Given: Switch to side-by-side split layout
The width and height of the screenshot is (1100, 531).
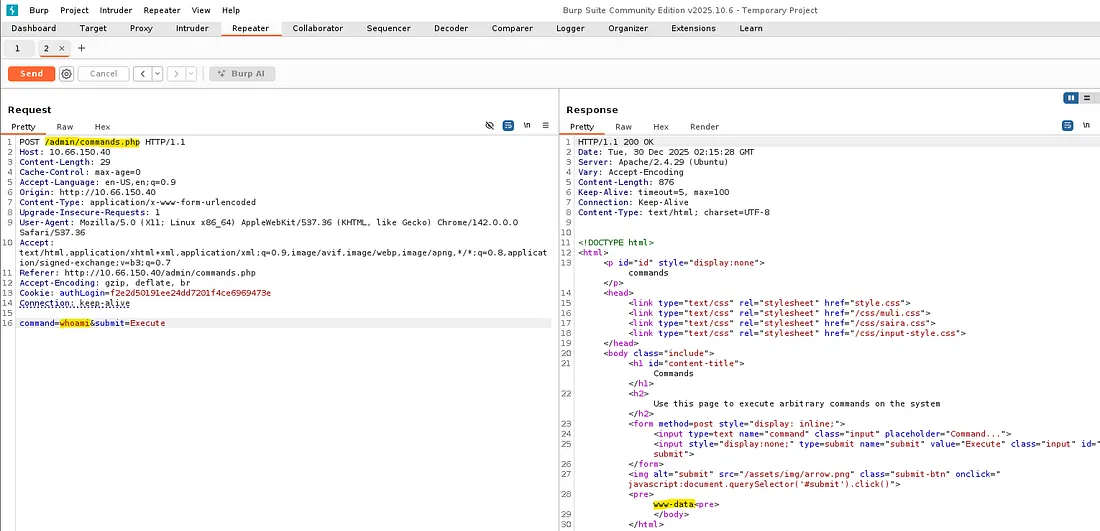Looking at the screenshot, I should [x=1071, y=98].
